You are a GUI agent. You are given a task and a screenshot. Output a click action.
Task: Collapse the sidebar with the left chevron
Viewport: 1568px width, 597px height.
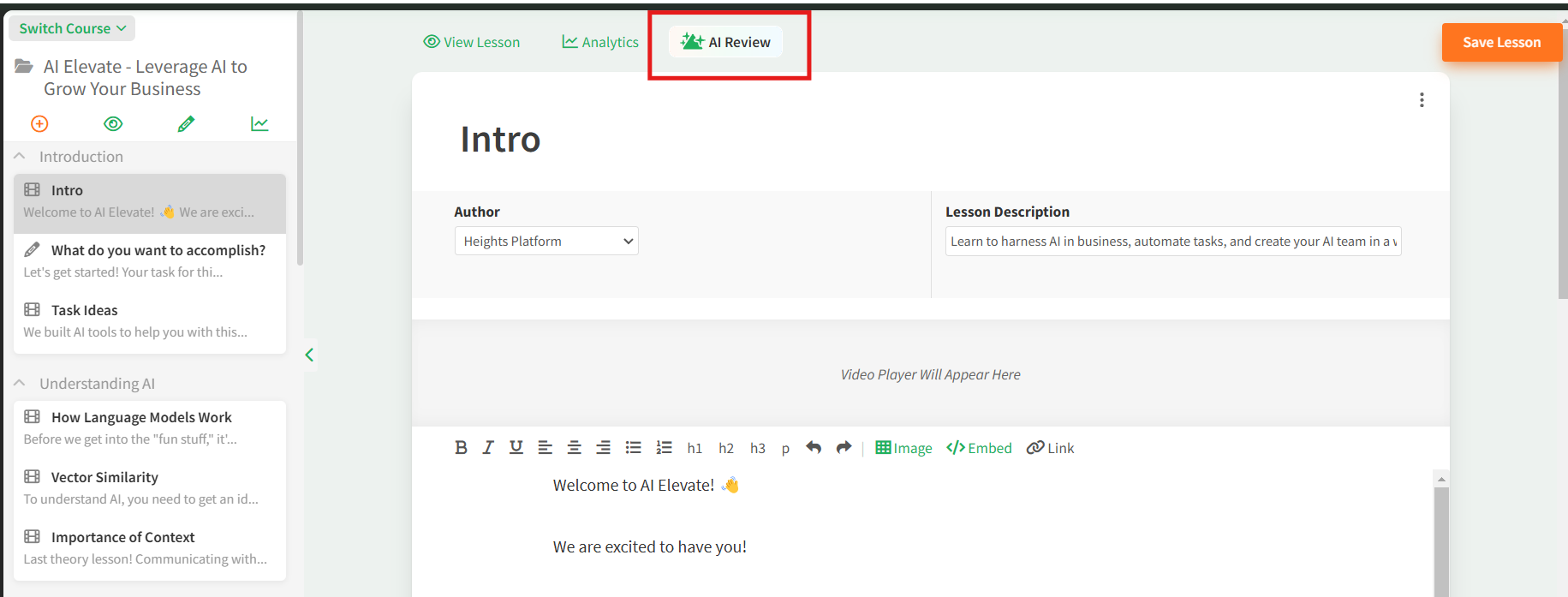click(x=309, y=355)
